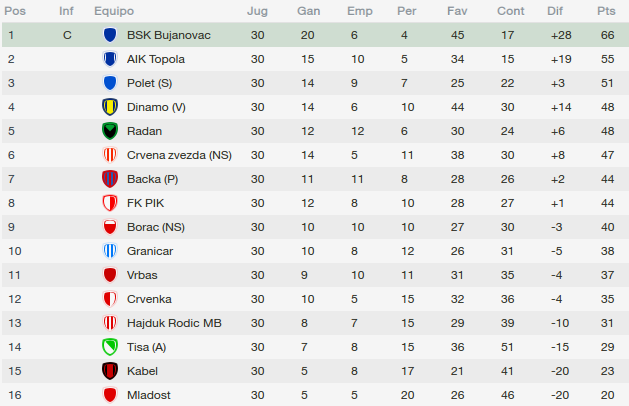
Task: Click the Borac (NS) team name
Action: 156,227
